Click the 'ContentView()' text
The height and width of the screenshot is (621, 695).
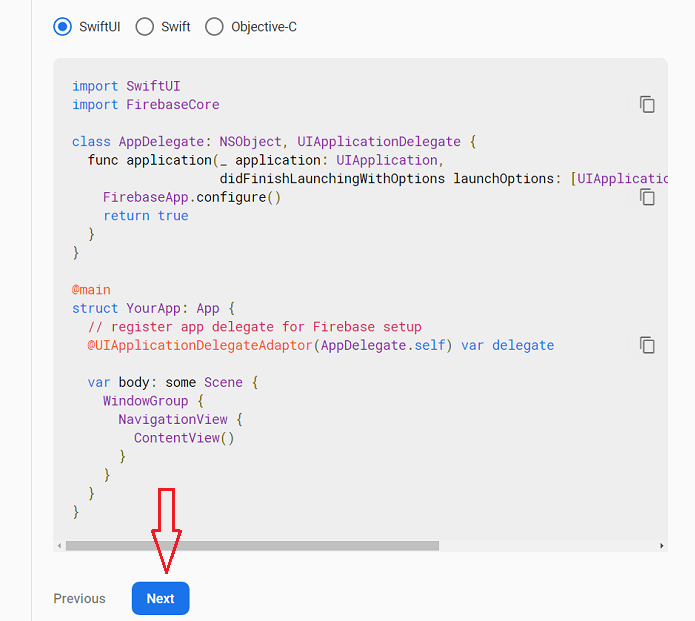[184, 438]
